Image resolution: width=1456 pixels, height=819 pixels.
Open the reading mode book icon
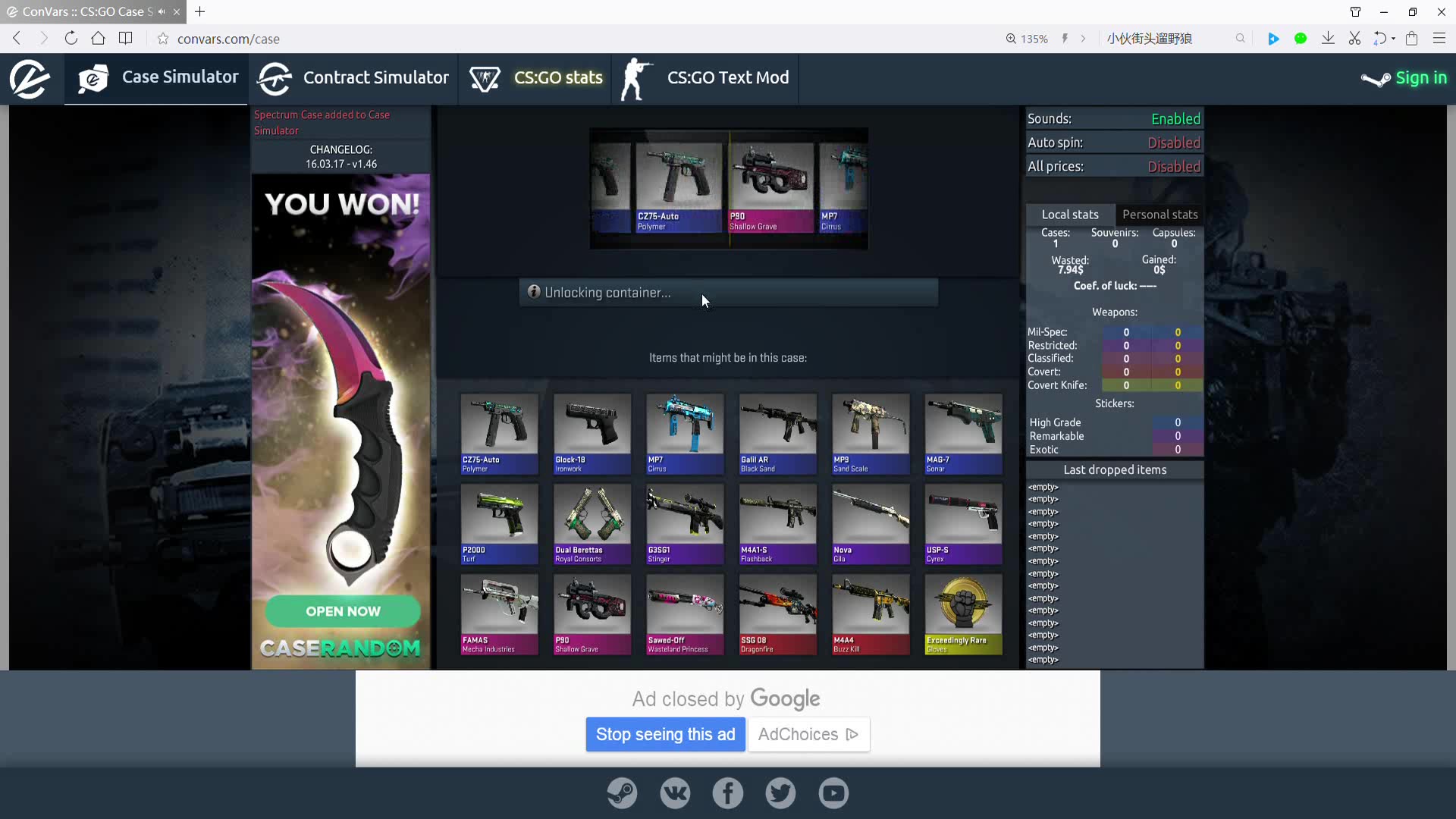(x=126, y=39)
